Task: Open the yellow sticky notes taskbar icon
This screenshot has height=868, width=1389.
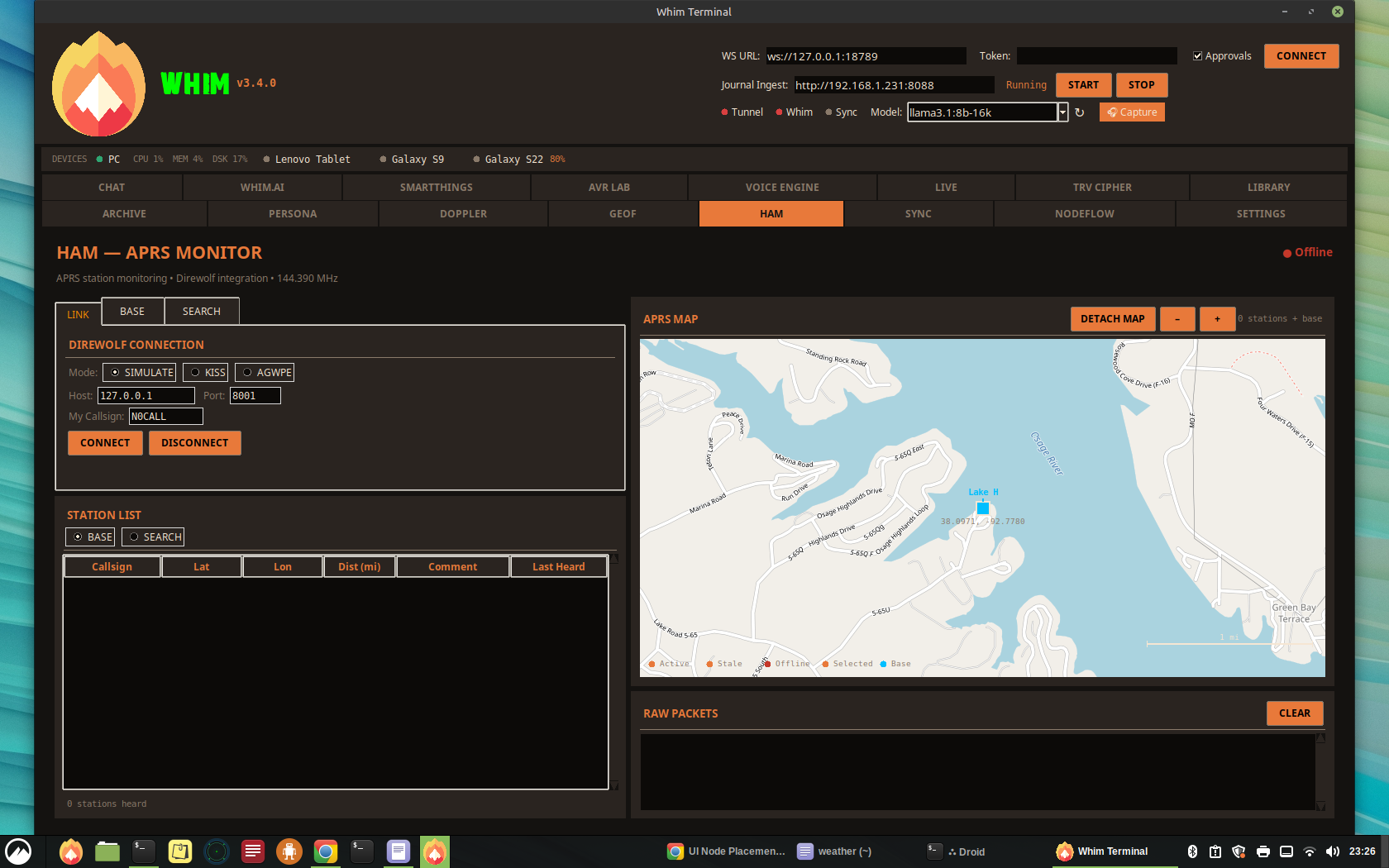Action: 180,851
